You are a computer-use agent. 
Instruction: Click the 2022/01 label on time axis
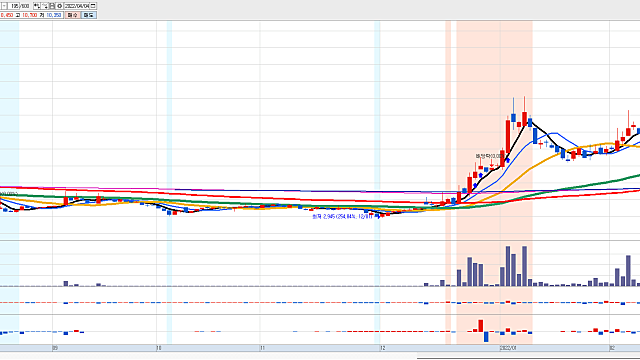coord(508,348)
